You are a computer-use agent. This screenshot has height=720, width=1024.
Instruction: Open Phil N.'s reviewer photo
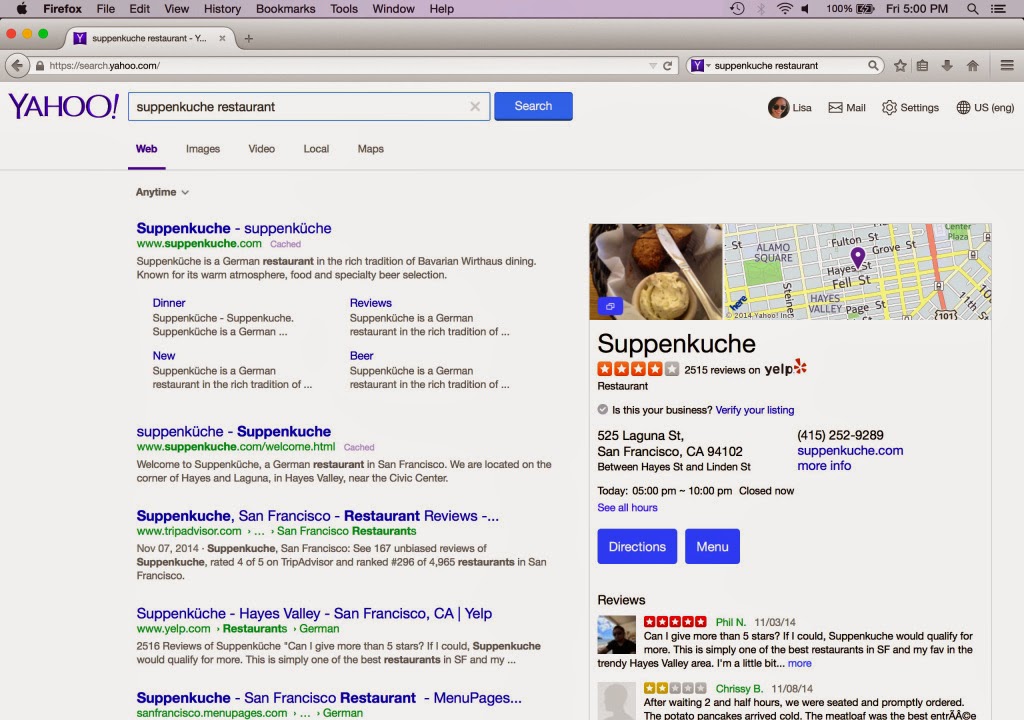[616, 634]
